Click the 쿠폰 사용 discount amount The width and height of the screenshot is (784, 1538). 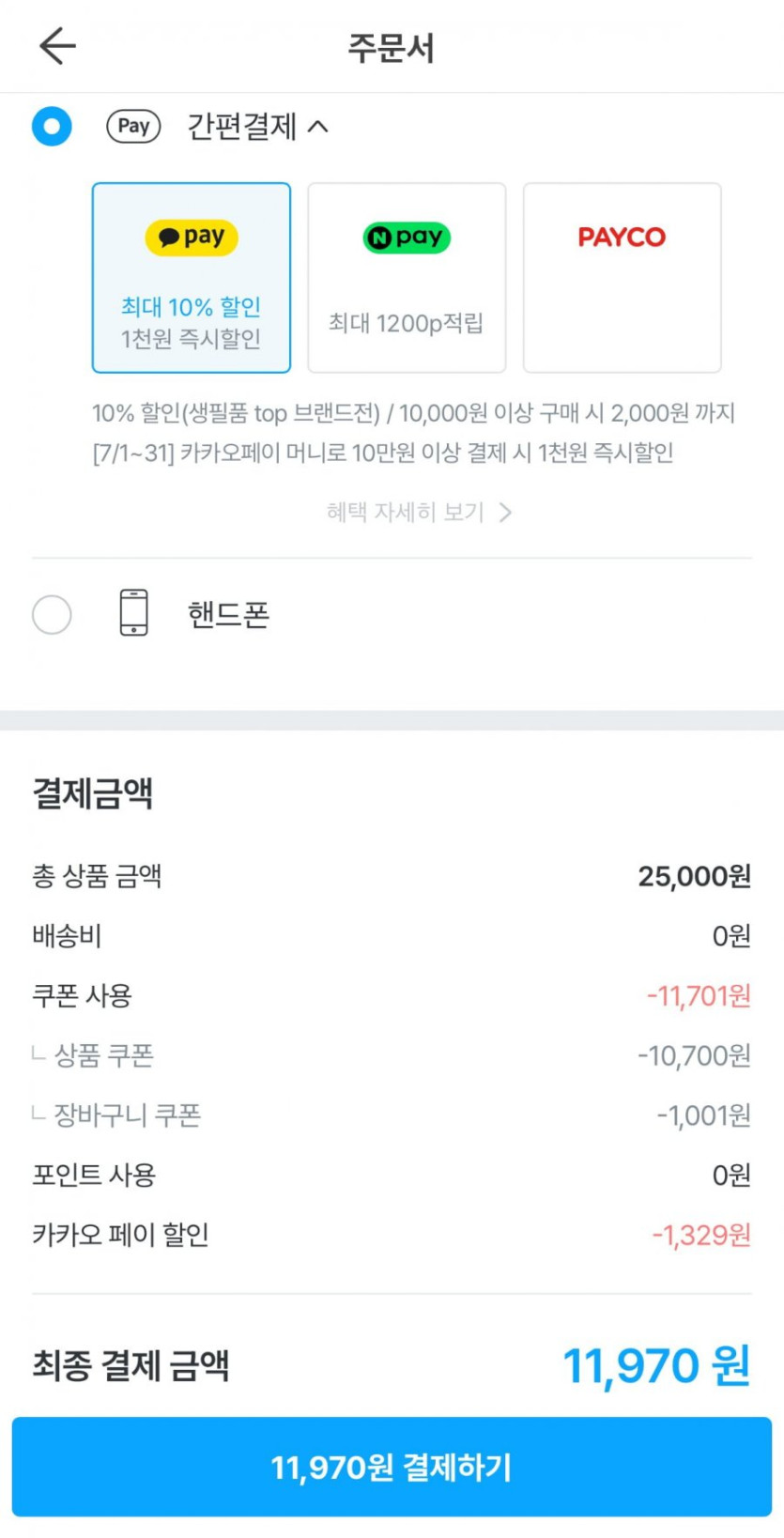click(699, 996)
